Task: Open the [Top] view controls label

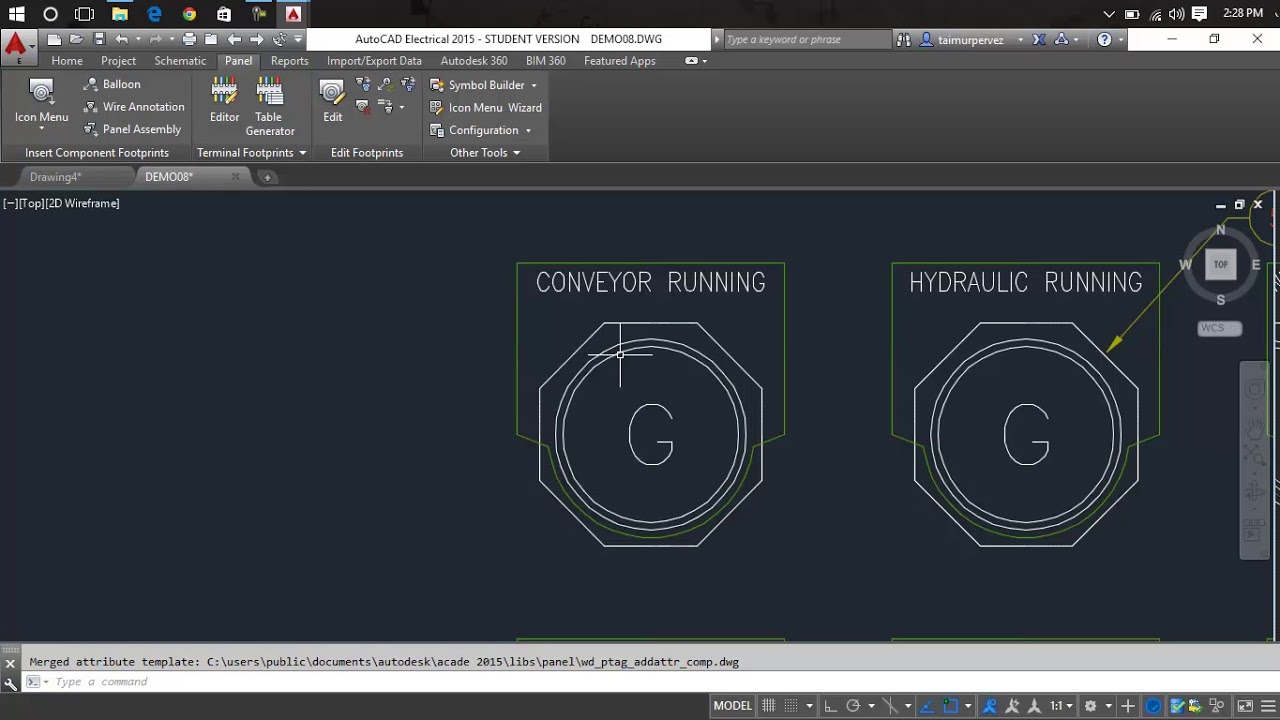Action: 31,203
